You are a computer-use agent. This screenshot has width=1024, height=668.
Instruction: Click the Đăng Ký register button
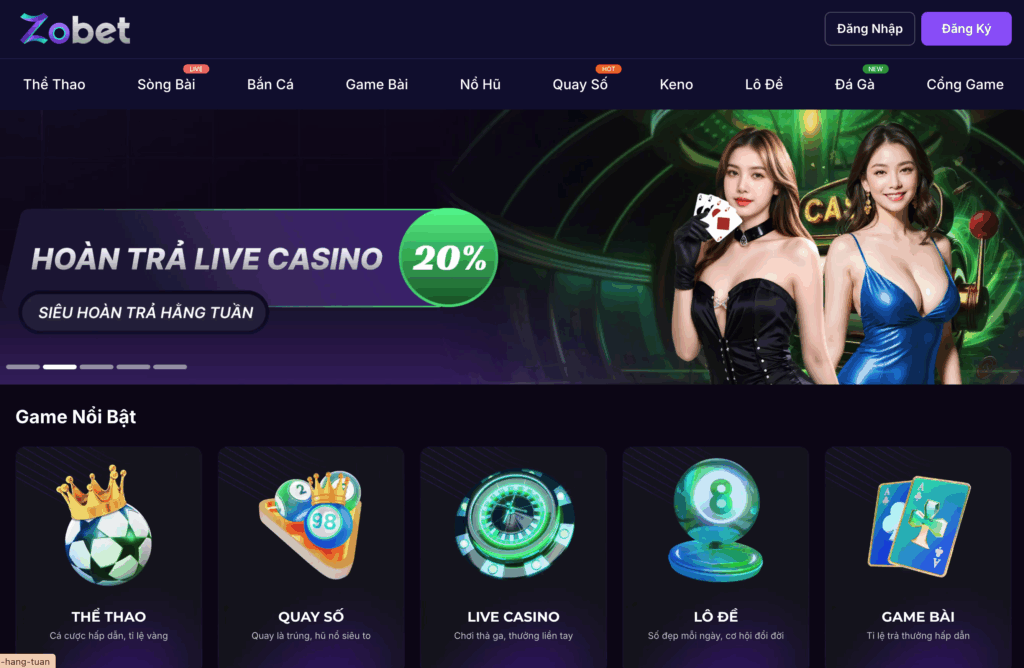click(x=966, y=29)
